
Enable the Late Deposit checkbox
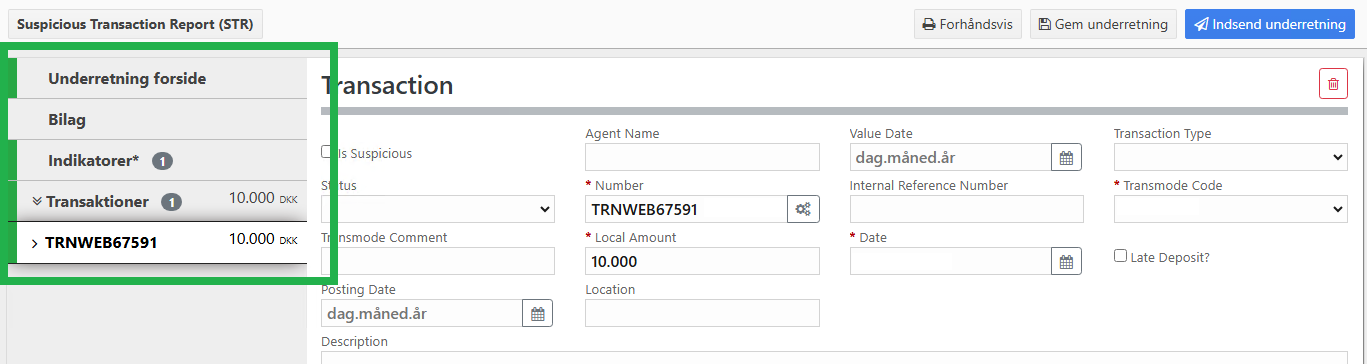pyautogui.click(x=1120, y=256)
